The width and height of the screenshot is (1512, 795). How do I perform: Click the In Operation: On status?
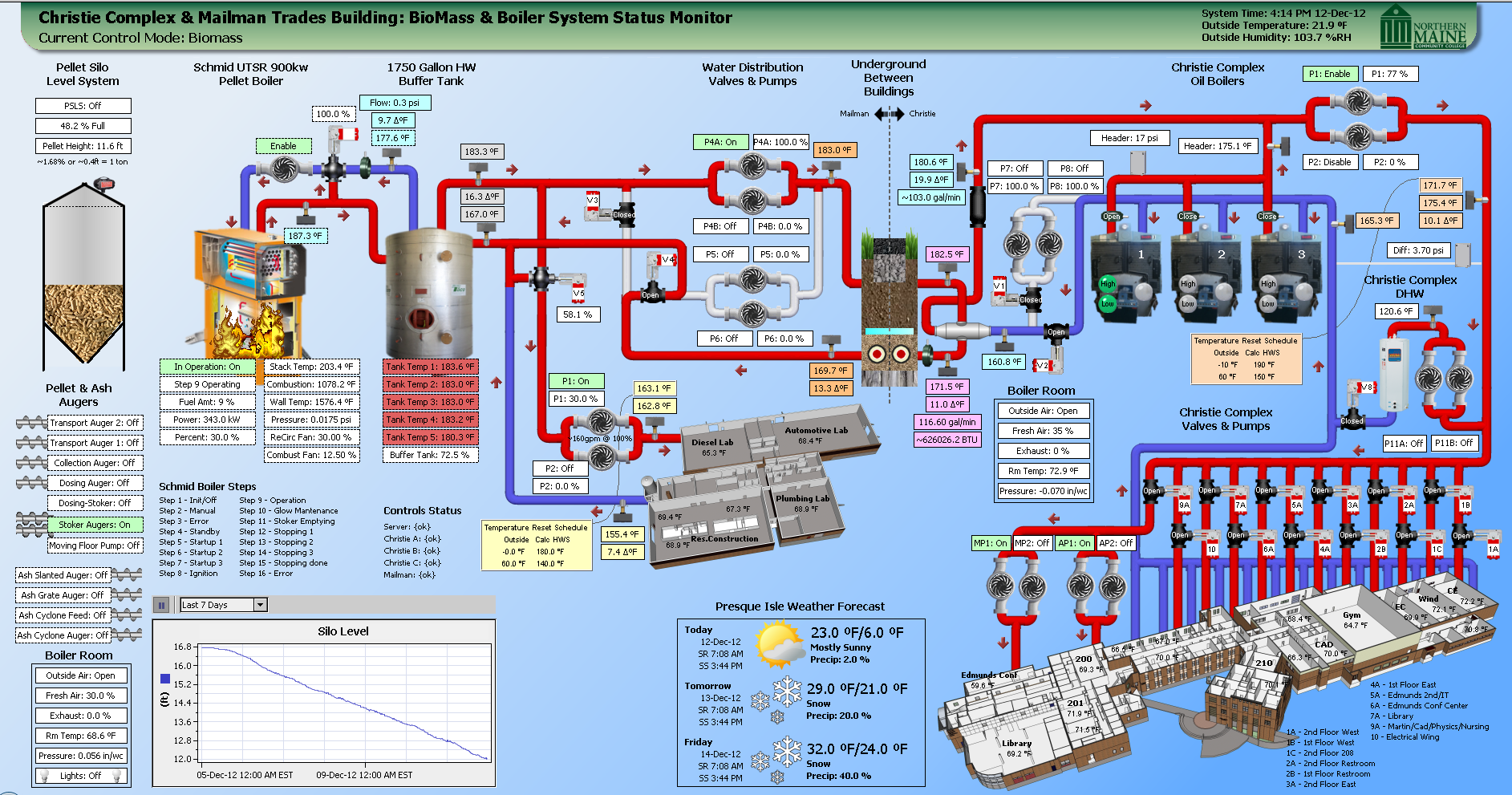coord(207,367)
